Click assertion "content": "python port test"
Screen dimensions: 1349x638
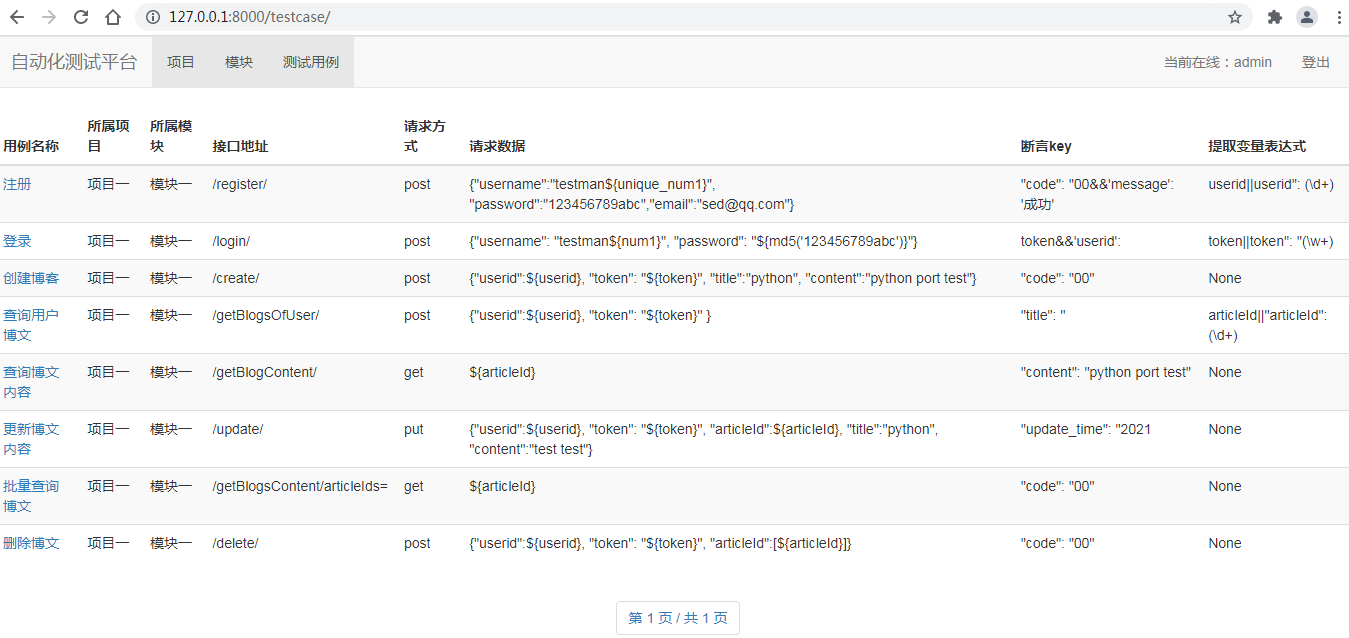[1106, 372]
